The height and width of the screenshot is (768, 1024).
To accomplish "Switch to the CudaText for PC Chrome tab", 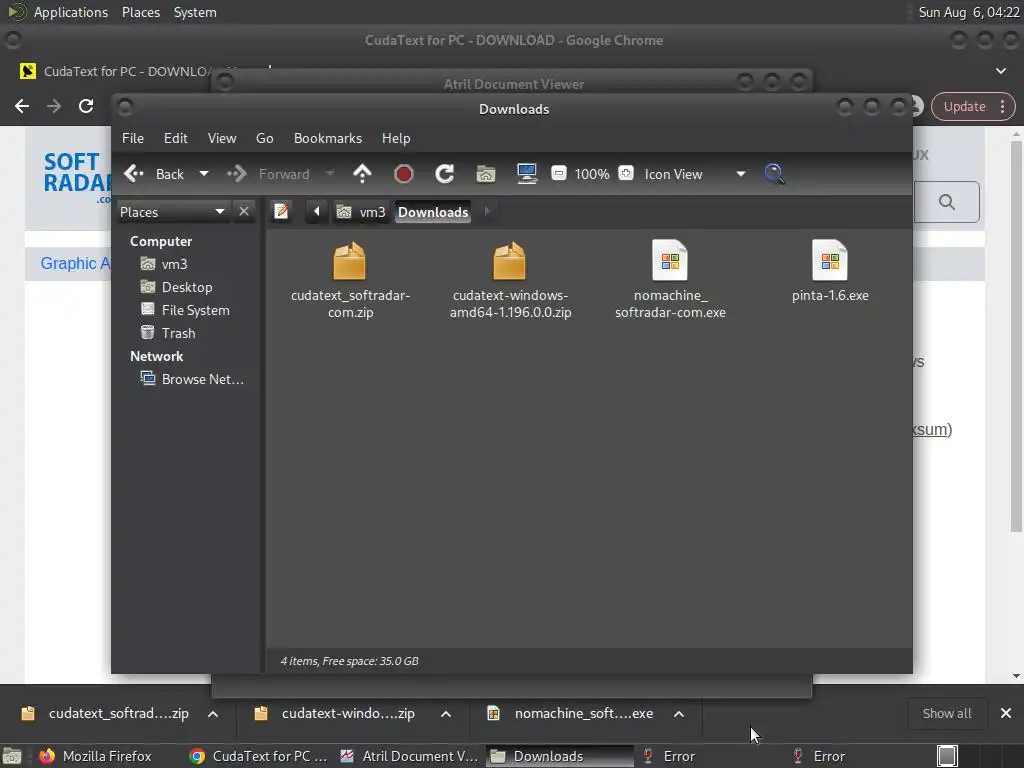I will [114, 71].
